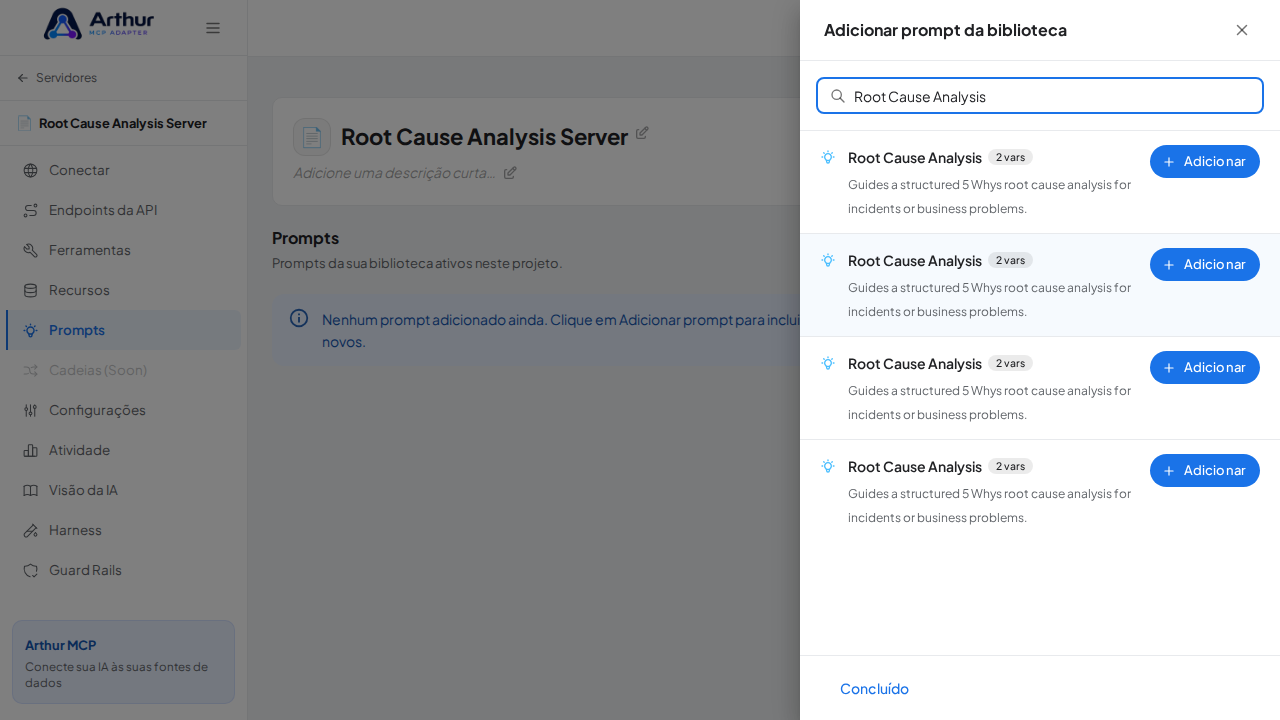1280x720 pixels.
Task: Click the description placeholder 'Adicione uma descrição curta...'
Action: 394,172
